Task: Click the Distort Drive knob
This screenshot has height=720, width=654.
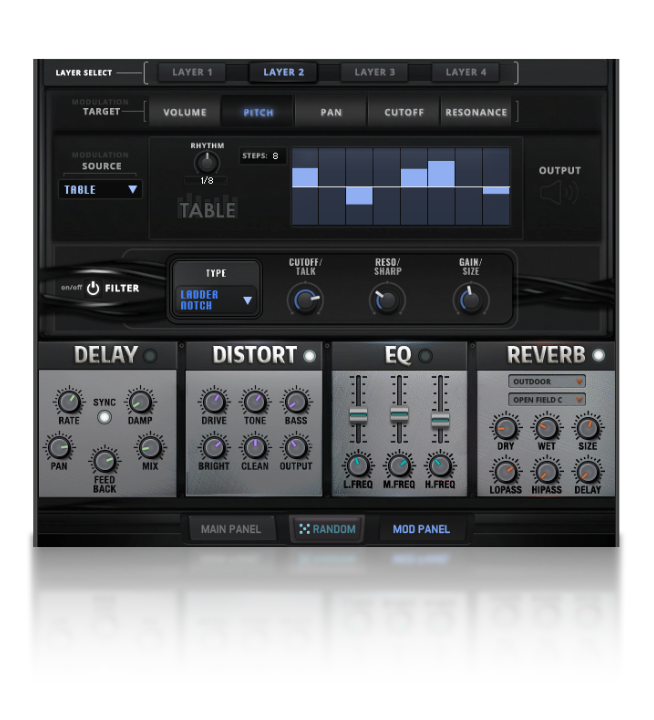Action: pyautogui.click(x=214, y=402)
